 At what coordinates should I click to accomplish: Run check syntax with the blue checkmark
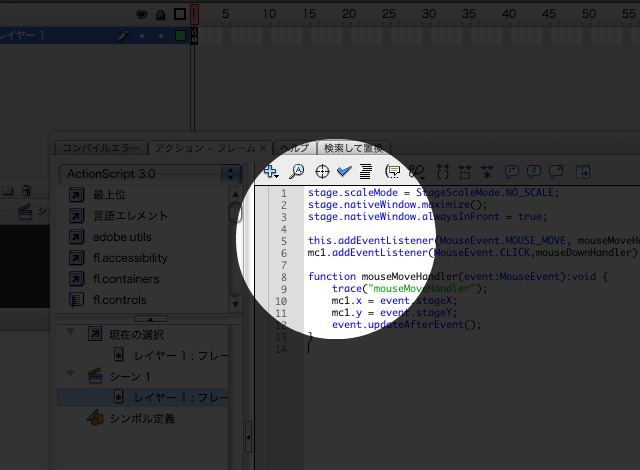point(344,171)
